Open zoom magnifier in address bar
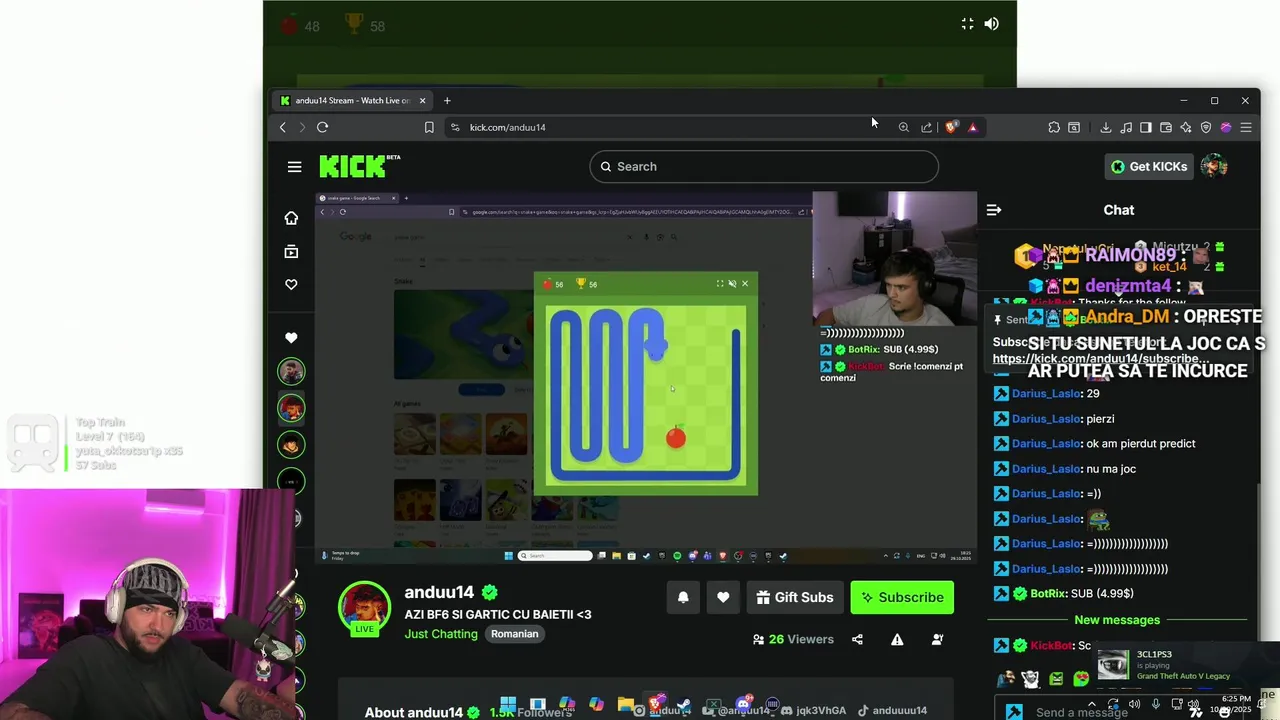Screen dimensions: 1280x720 (903, 127)
